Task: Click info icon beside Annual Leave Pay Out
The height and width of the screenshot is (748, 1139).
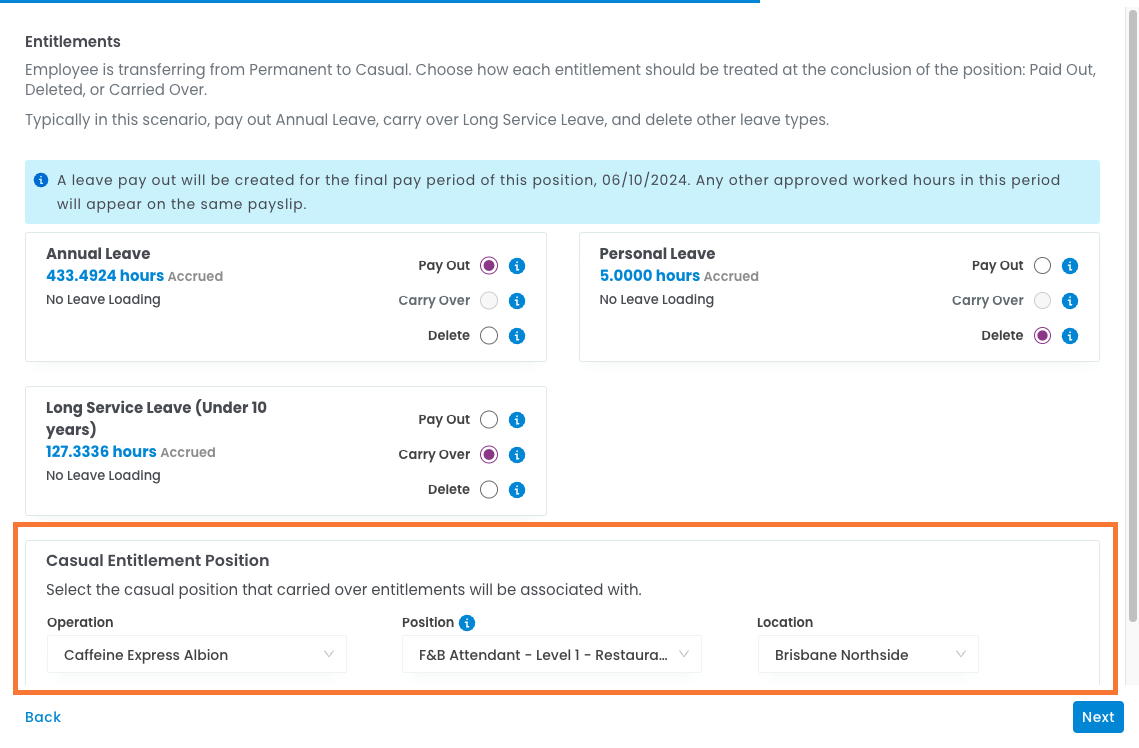Action: (x=517, y=266)
